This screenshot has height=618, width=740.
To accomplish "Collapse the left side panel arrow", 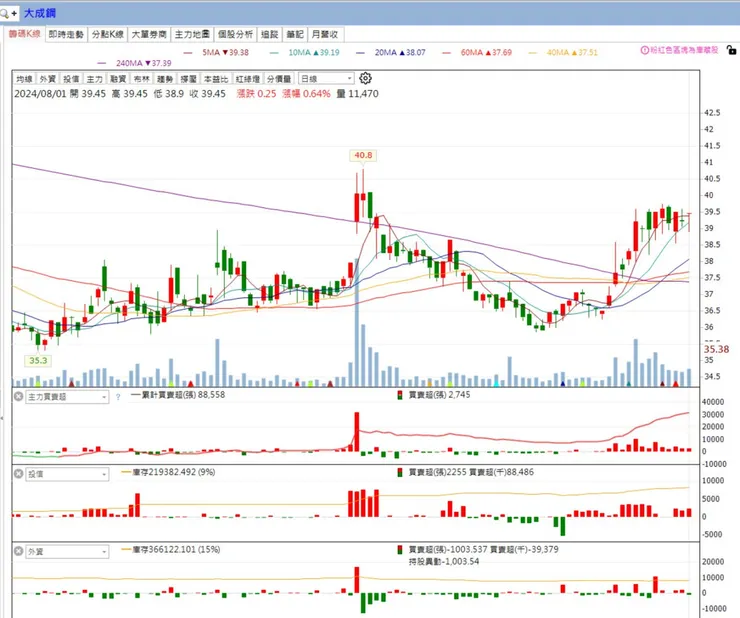I will point(1,418).
